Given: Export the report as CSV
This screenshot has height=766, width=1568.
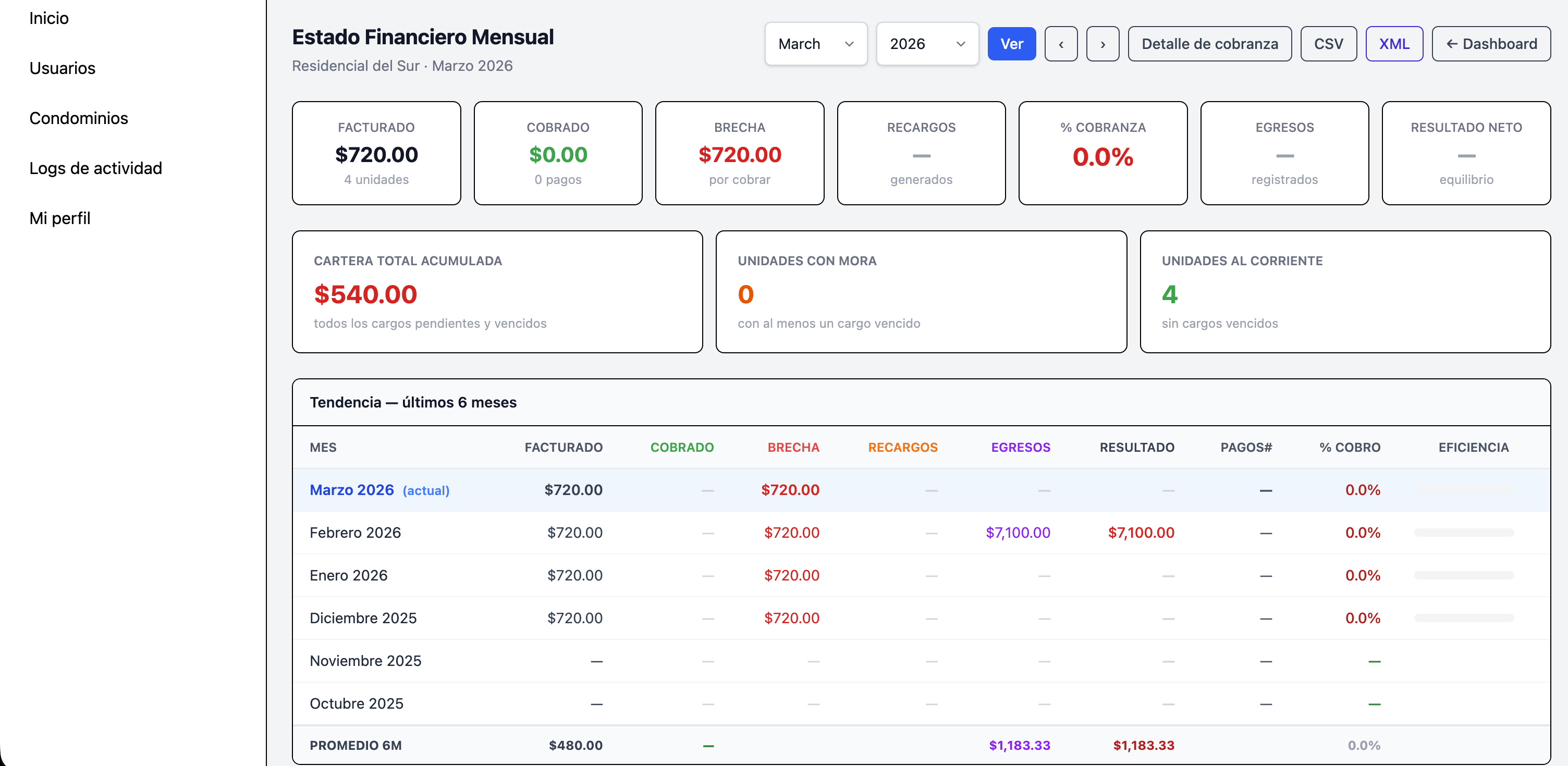Looking at the screenshot, I should pos(1328,43).
